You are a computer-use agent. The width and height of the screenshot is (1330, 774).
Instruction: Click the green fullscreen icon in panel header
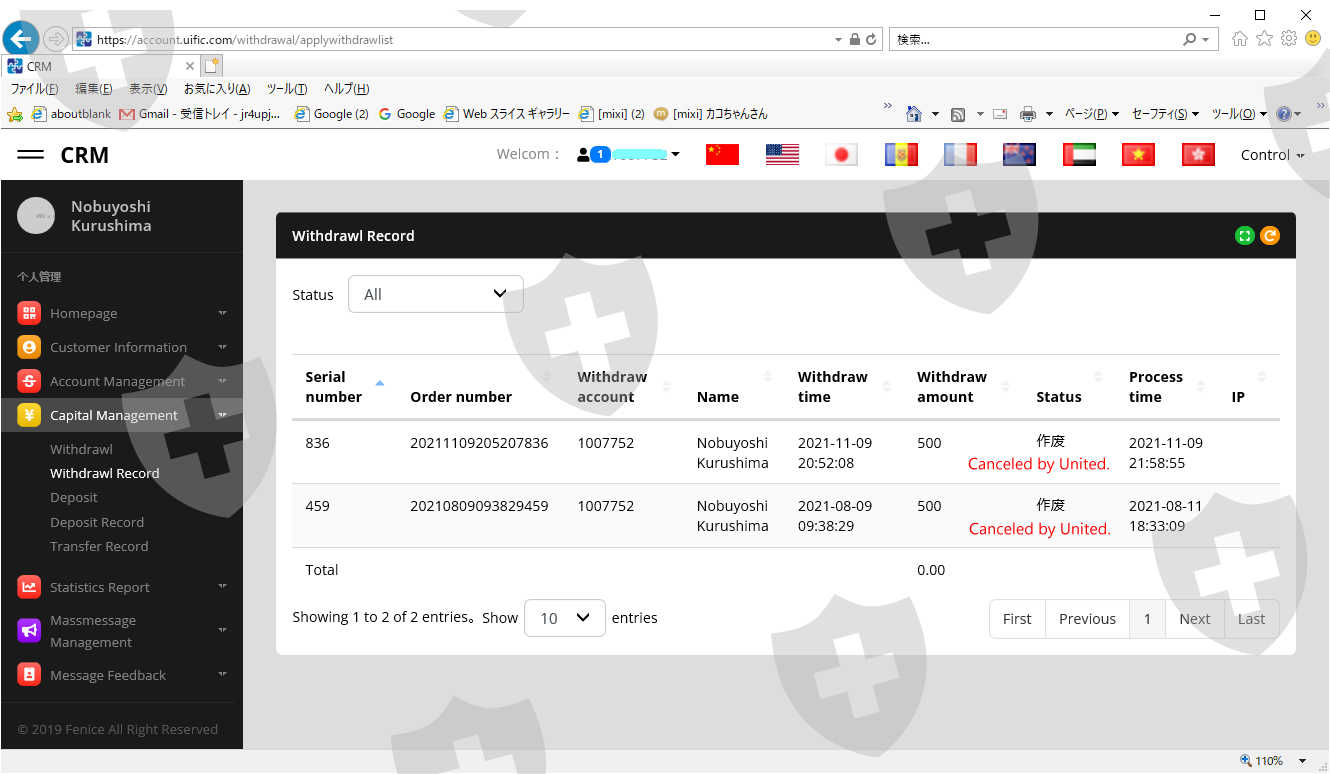(x=1244, y=236)
